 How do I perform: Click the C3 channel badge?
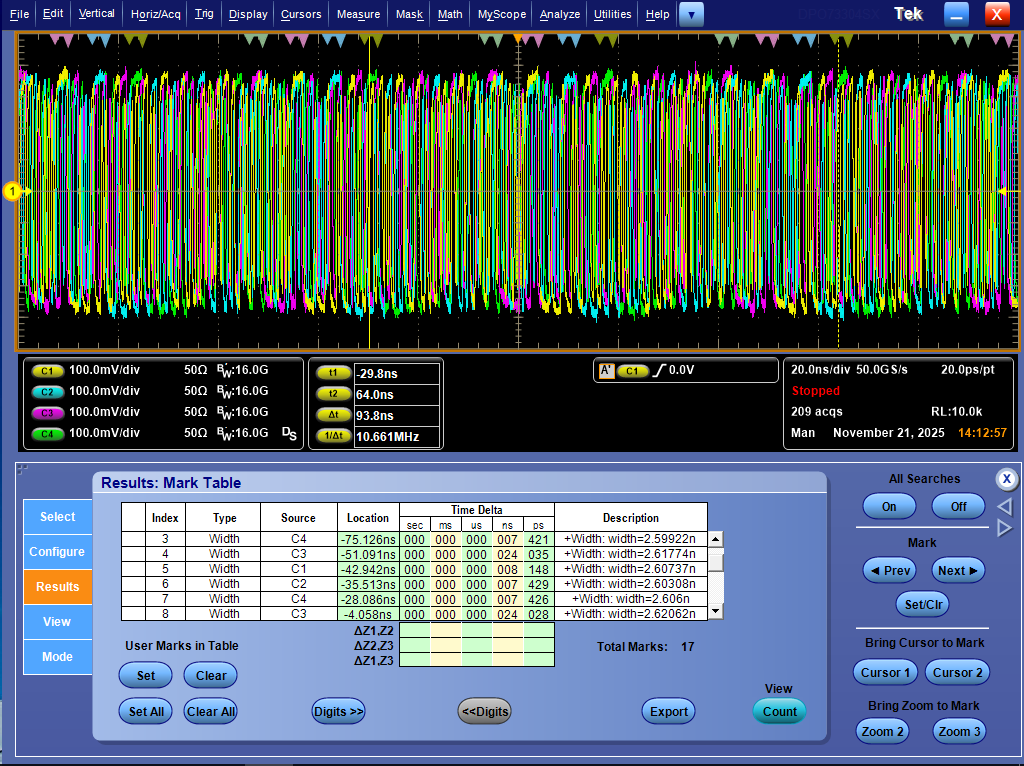(x=47, y=414)
